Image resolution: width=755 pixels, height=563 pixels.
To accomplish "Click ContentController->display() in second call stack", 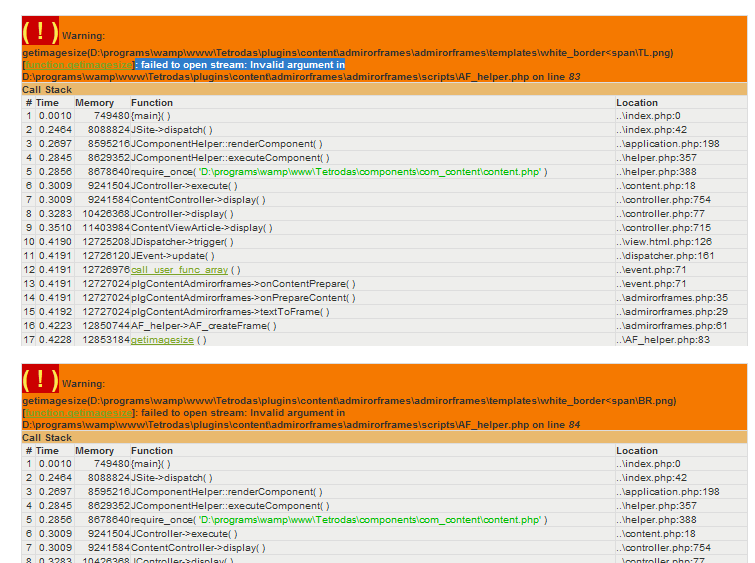I will (198, 548).
